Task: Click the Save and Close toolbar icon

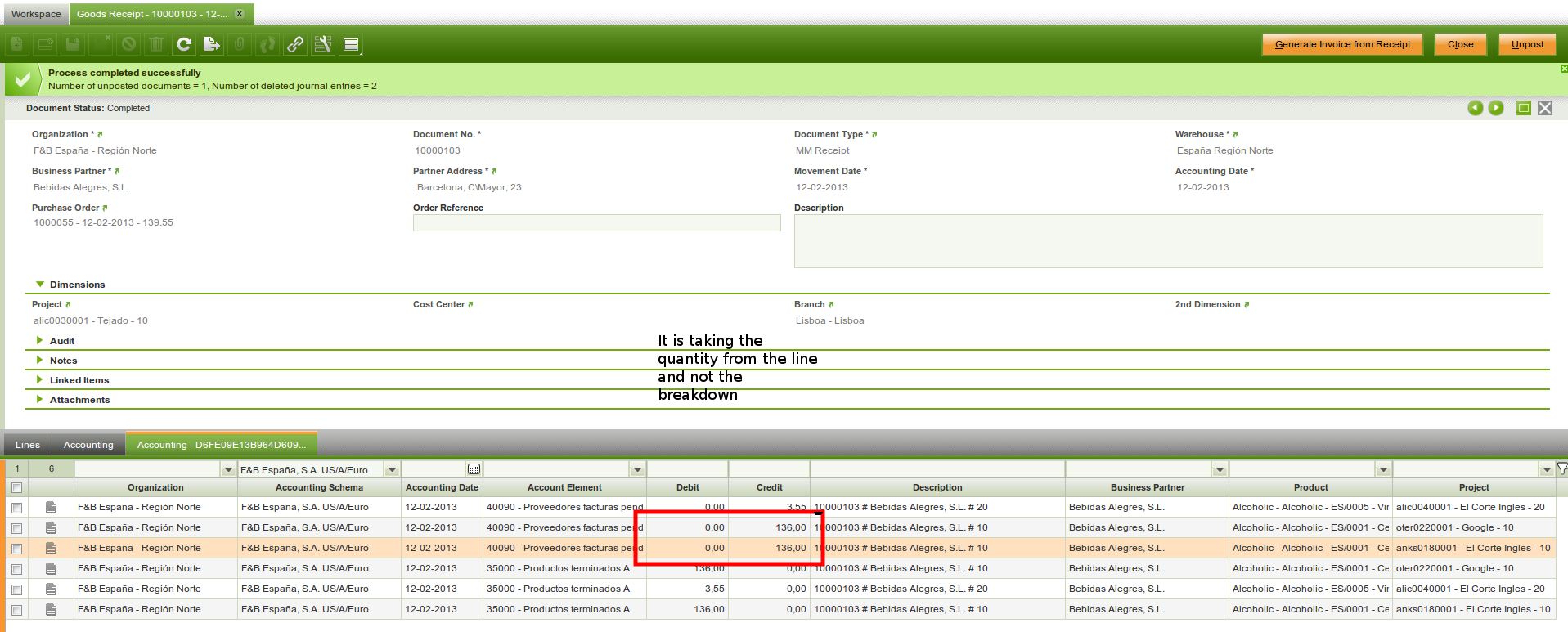Action: [101, 44]
